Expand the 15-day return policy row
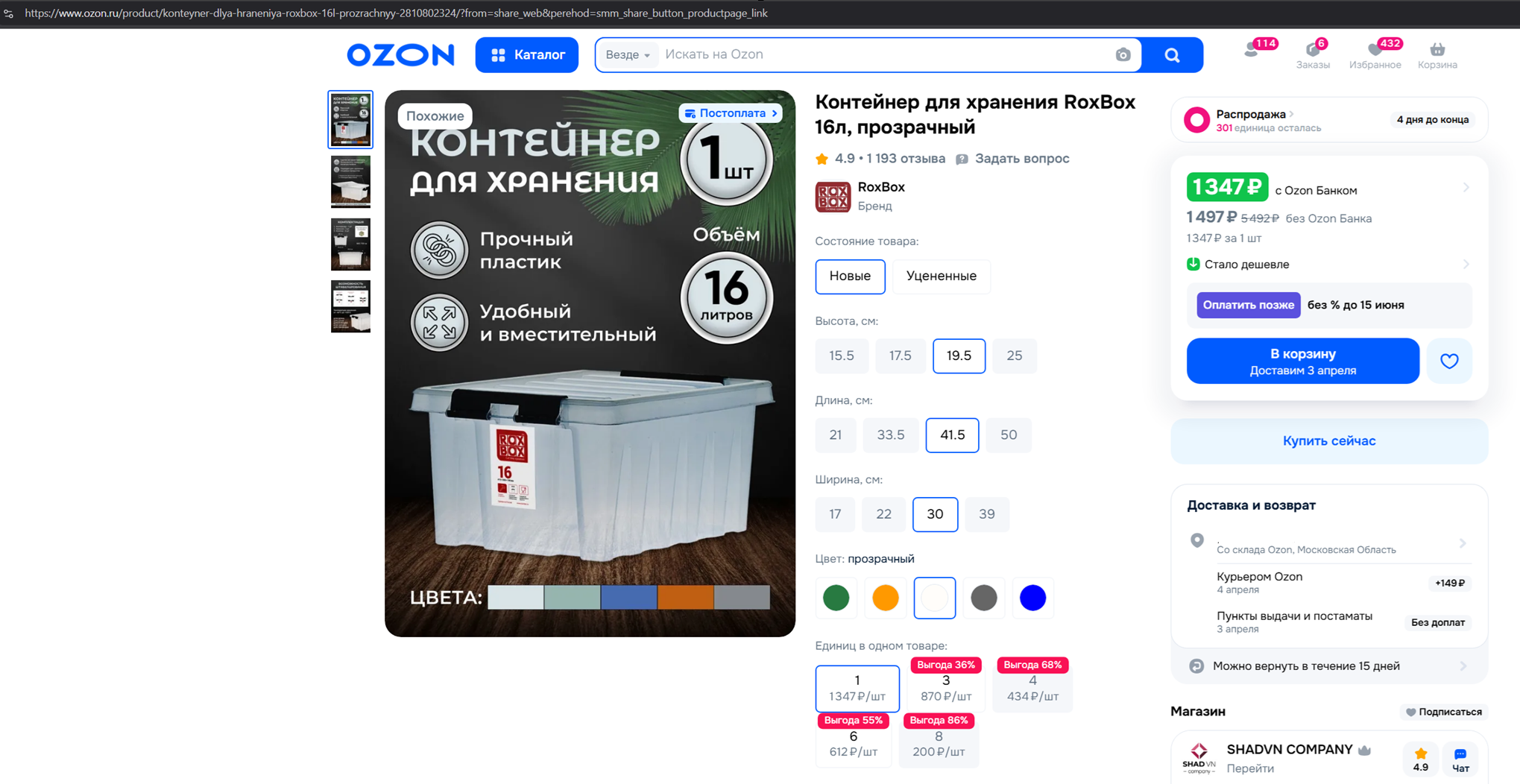 point(1328,666)
